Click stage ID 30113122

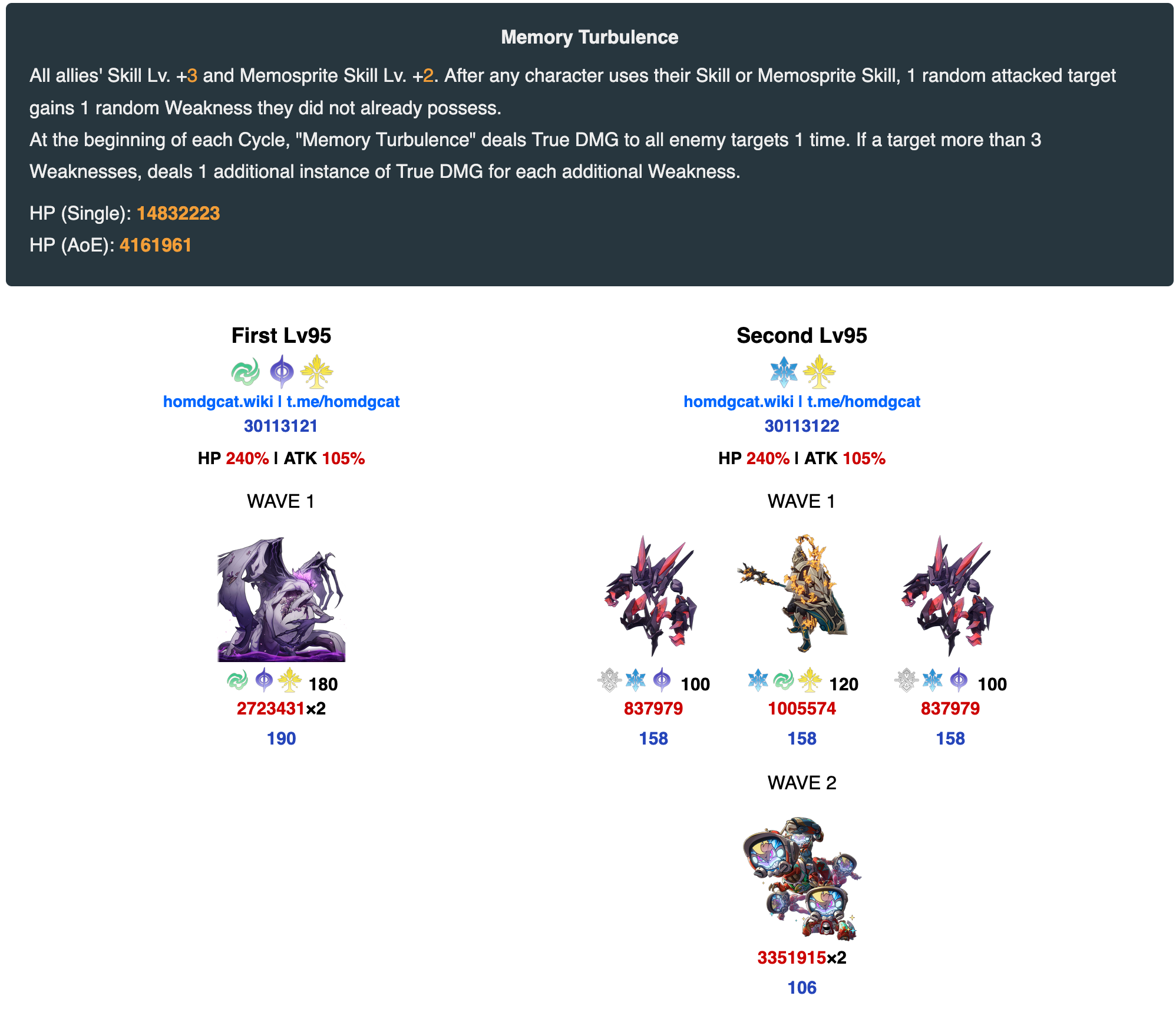[x=802, y=426]
